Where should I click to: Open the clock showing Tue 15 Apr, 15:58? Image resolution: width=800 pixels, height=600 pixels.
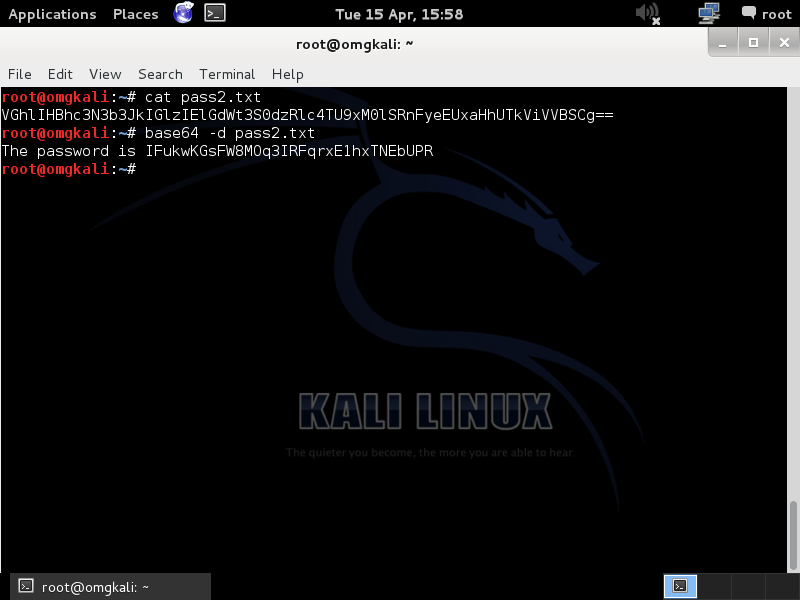point(399,14)
